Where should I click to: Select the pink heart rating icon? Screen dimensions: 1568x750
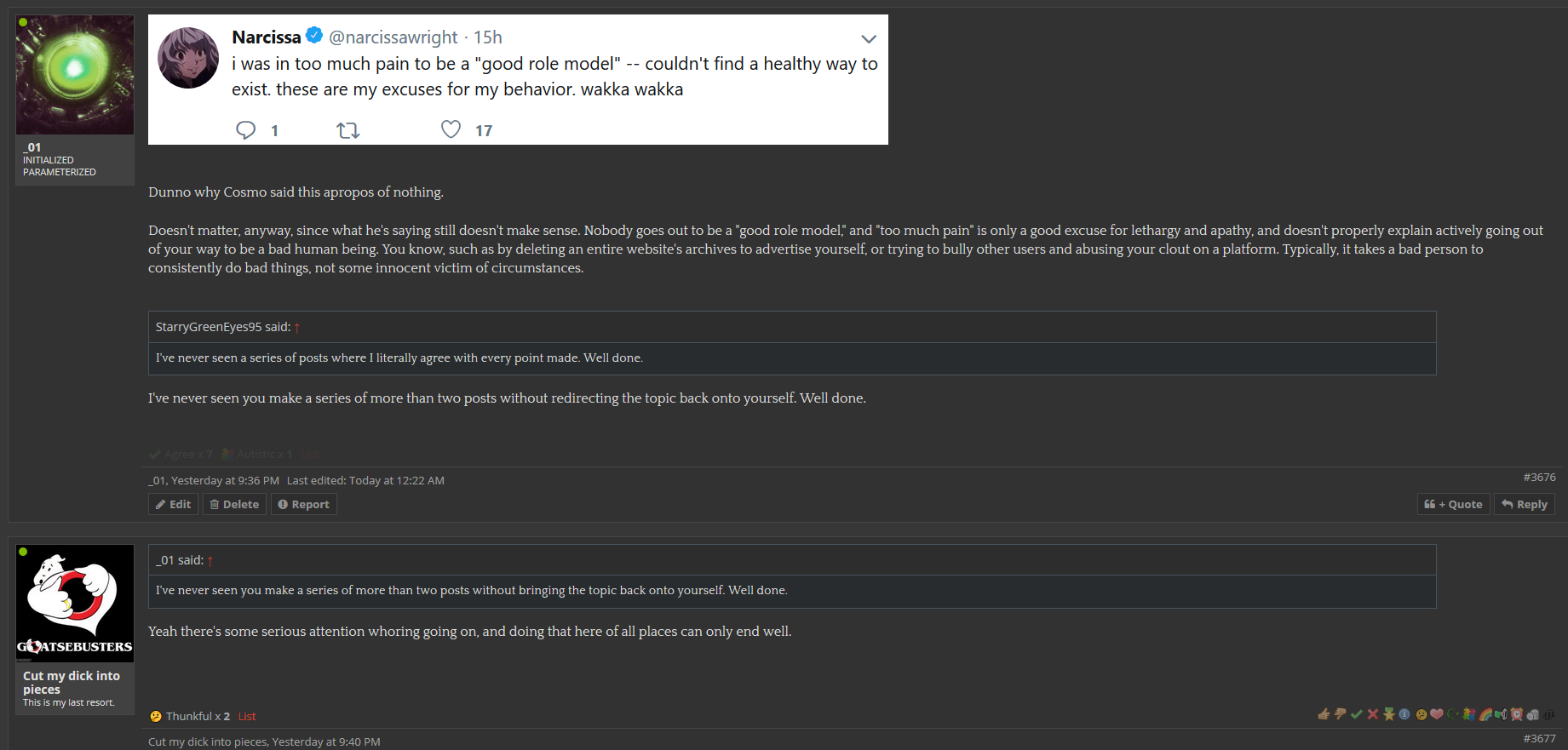(1437, 714)
